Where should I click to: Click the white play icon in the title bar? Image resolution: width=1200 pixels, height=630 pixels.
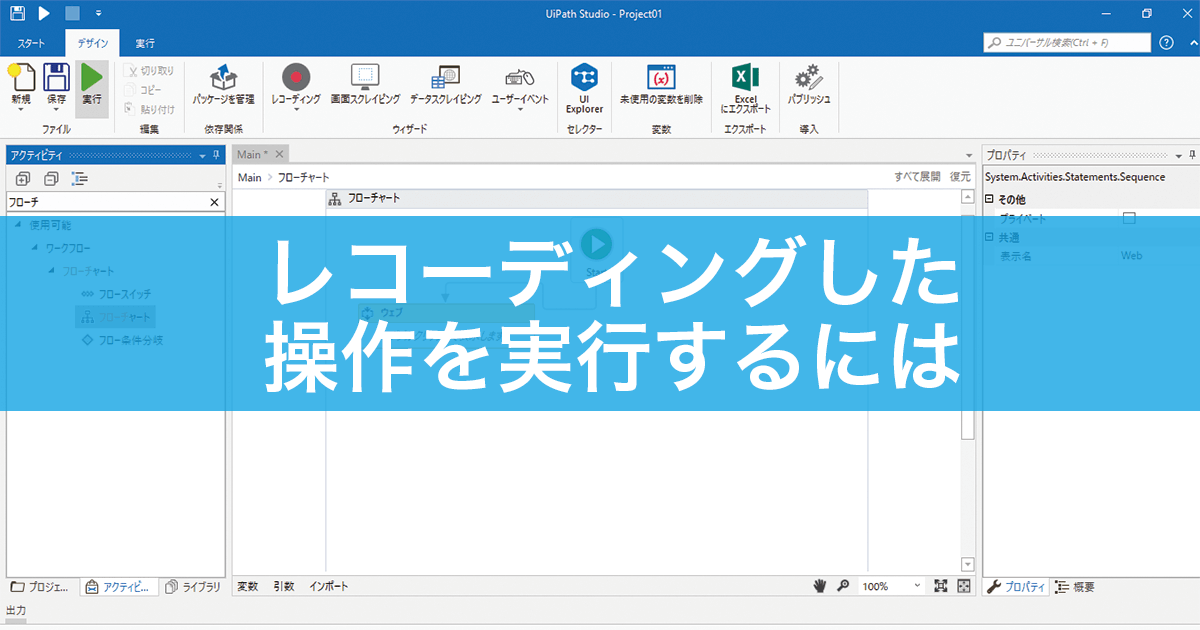click(x=44, y=14)
